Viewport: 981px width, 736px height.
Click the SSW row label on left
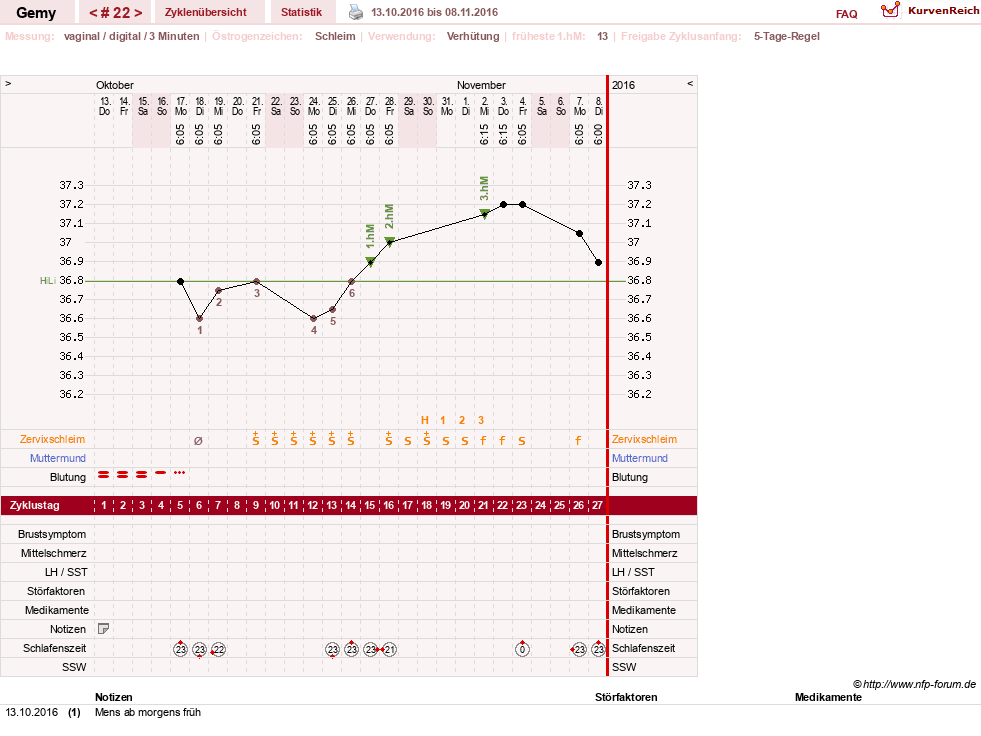point(74,667)
